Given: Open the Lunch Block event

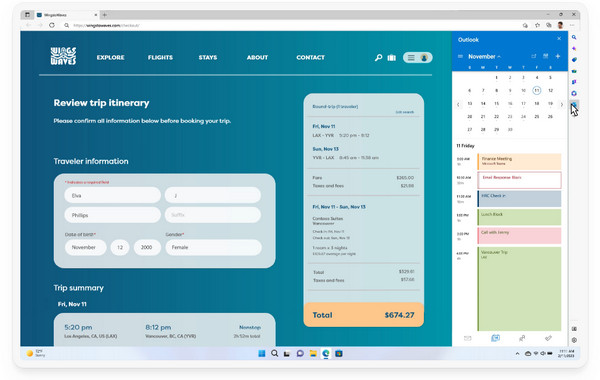Looking at the screenshot, I should (x=519, y=217).
